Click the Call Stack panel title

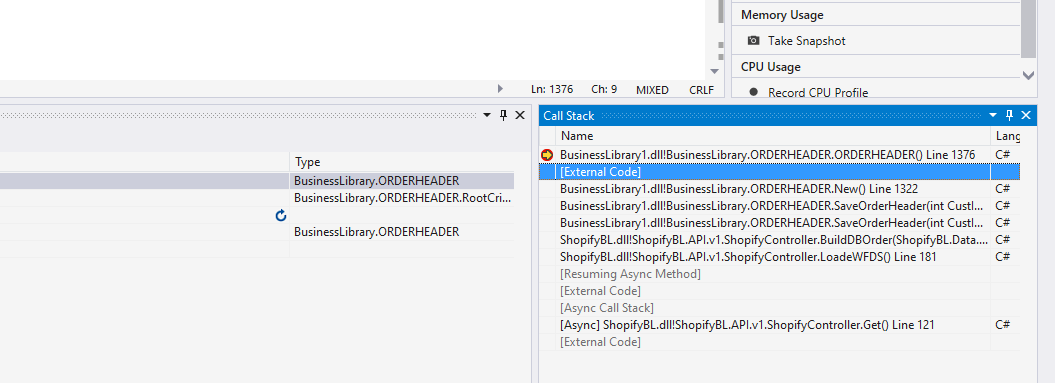pyautogui.click(x=569, y=116)
